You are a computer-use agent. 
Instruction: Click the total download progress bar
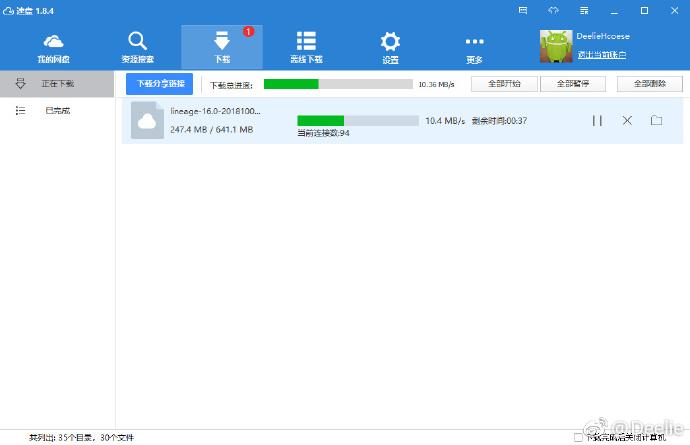[x=338, y=84]
